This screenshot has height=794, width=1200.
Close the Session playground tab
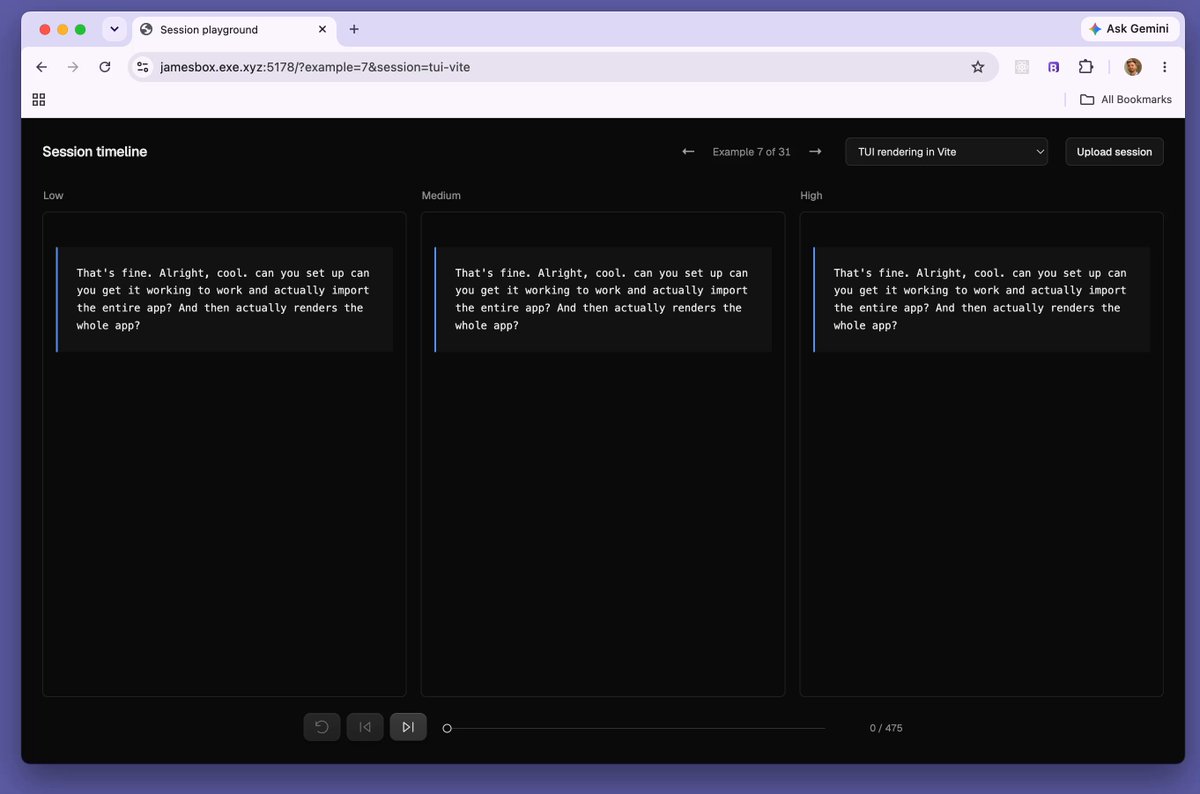pyautogui.click(x=322, y=30)
